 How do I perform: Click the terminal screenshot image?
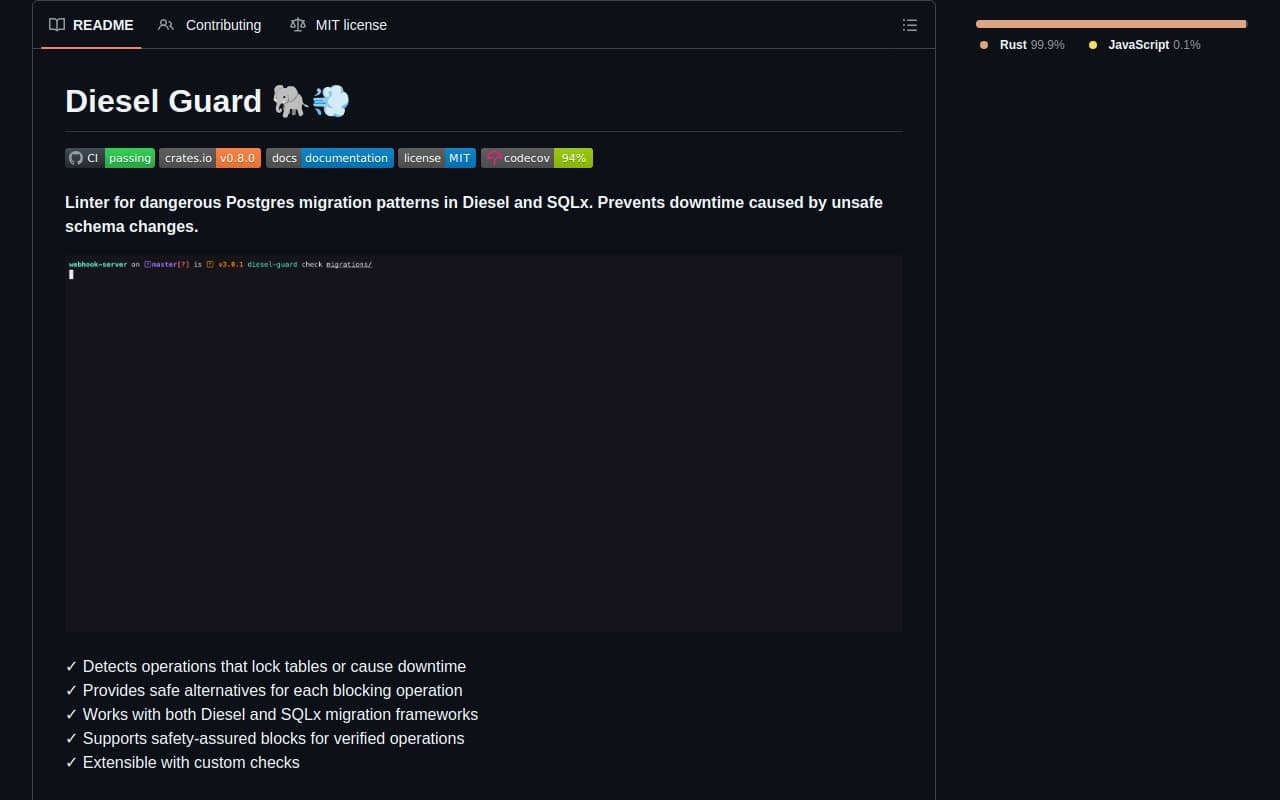(x=484, y=443)
